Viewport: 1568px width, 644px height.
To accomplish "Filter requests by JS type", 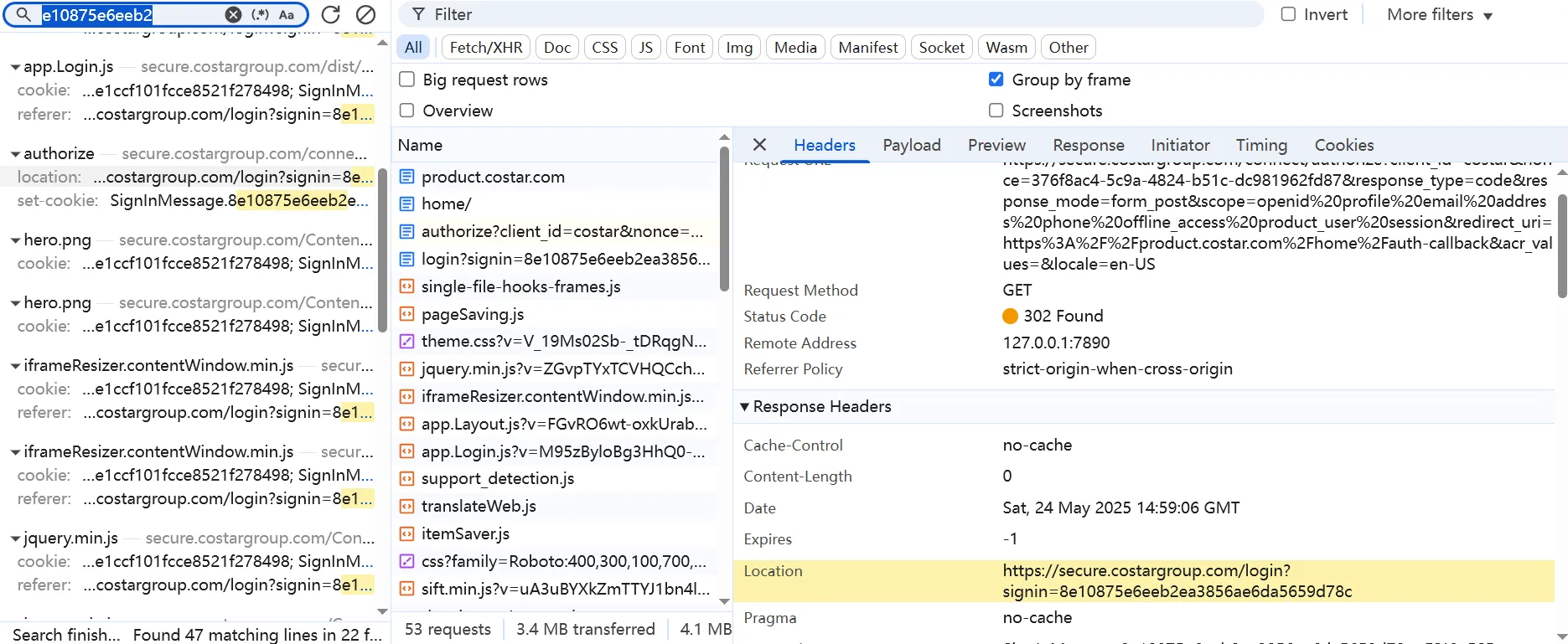I will pyautogui.click(x=646, y=48).
